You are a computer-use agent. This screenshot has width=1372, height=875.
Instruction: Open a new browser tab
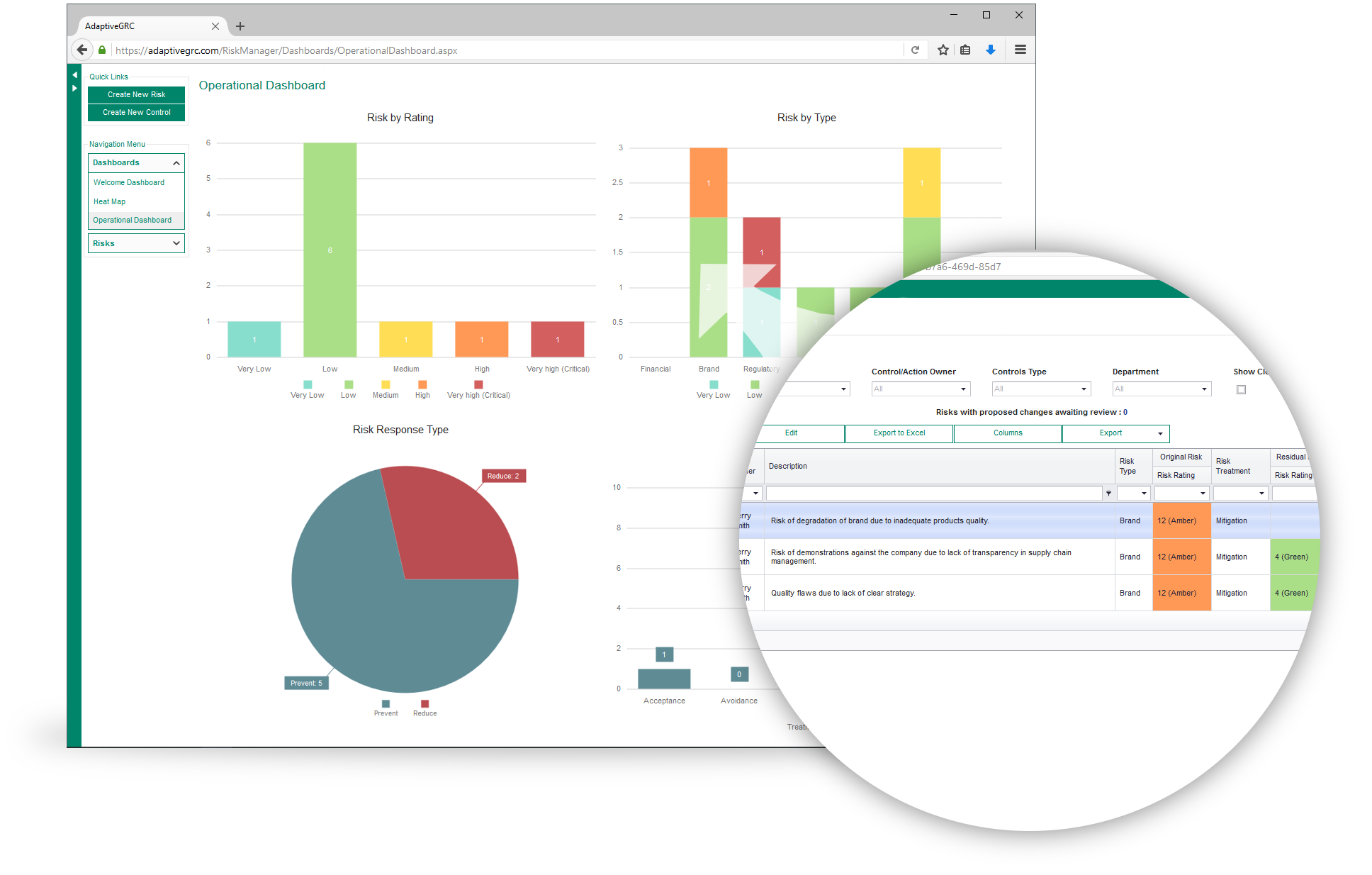(240, 26)
